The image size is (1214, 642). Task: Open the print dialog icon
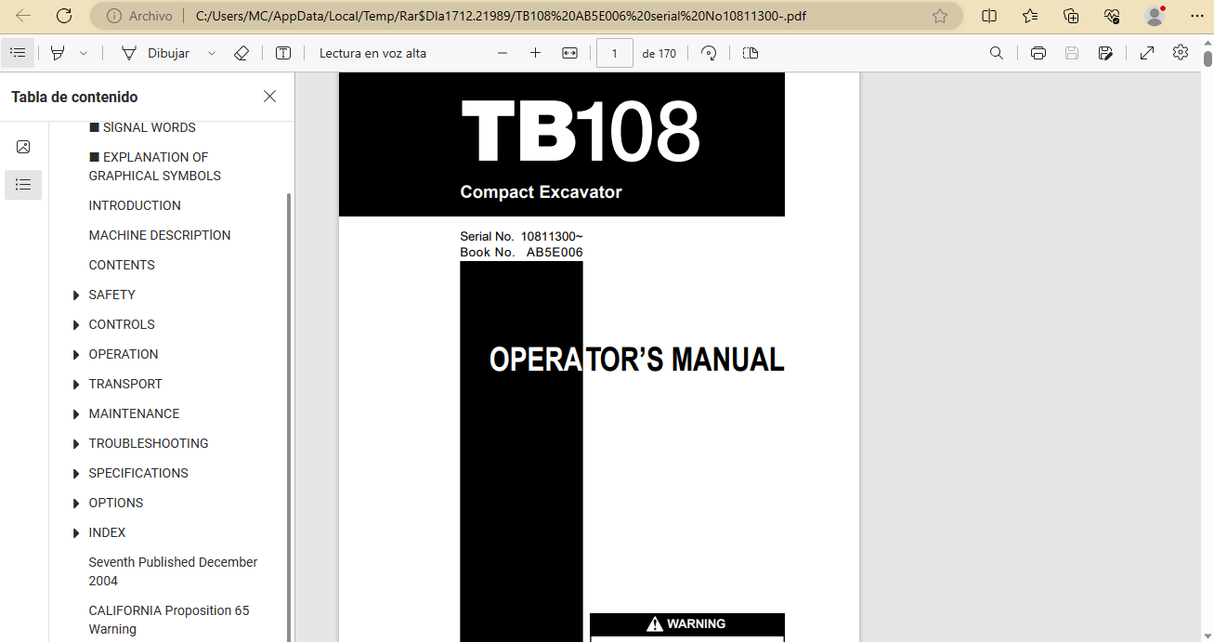tap(1038, 53)
